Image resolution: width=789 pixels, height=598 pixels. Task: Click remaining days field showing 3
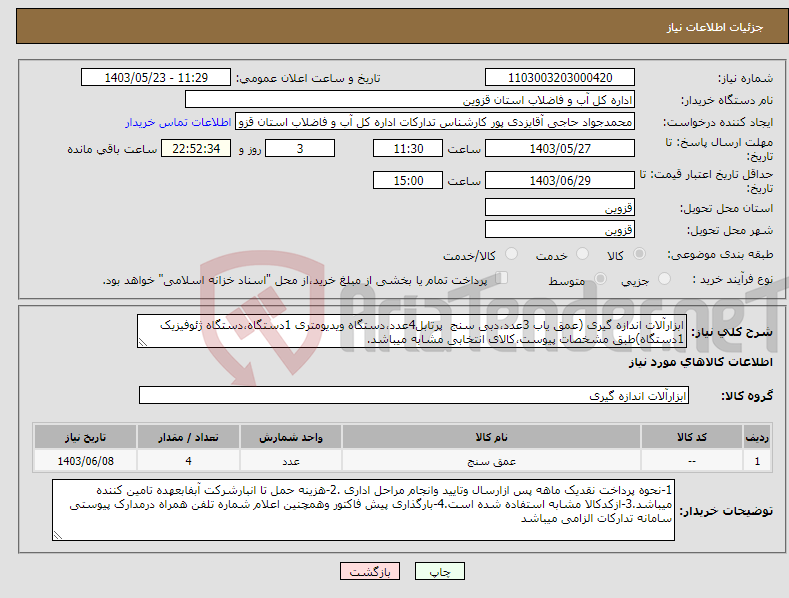(x=300, y=148)
